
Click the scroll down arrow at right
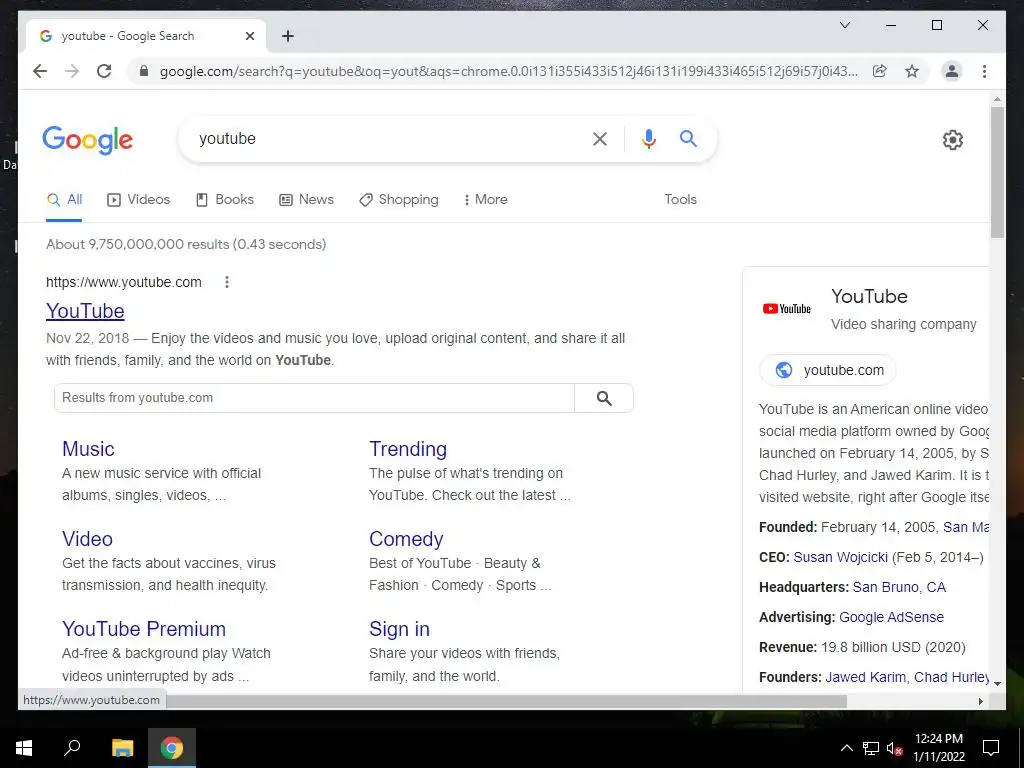pyautogui.click(x=997, y=684)
